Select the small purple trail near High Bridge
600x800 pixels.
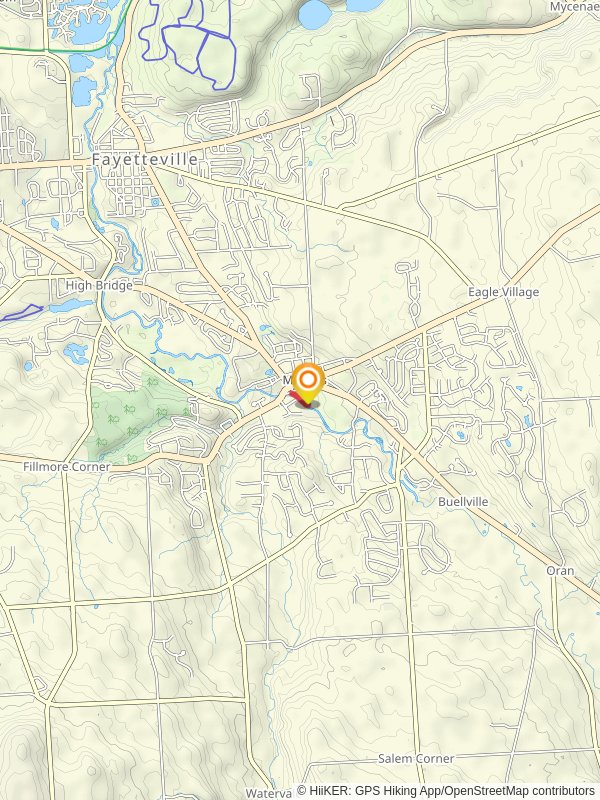(x=21, y=312)
